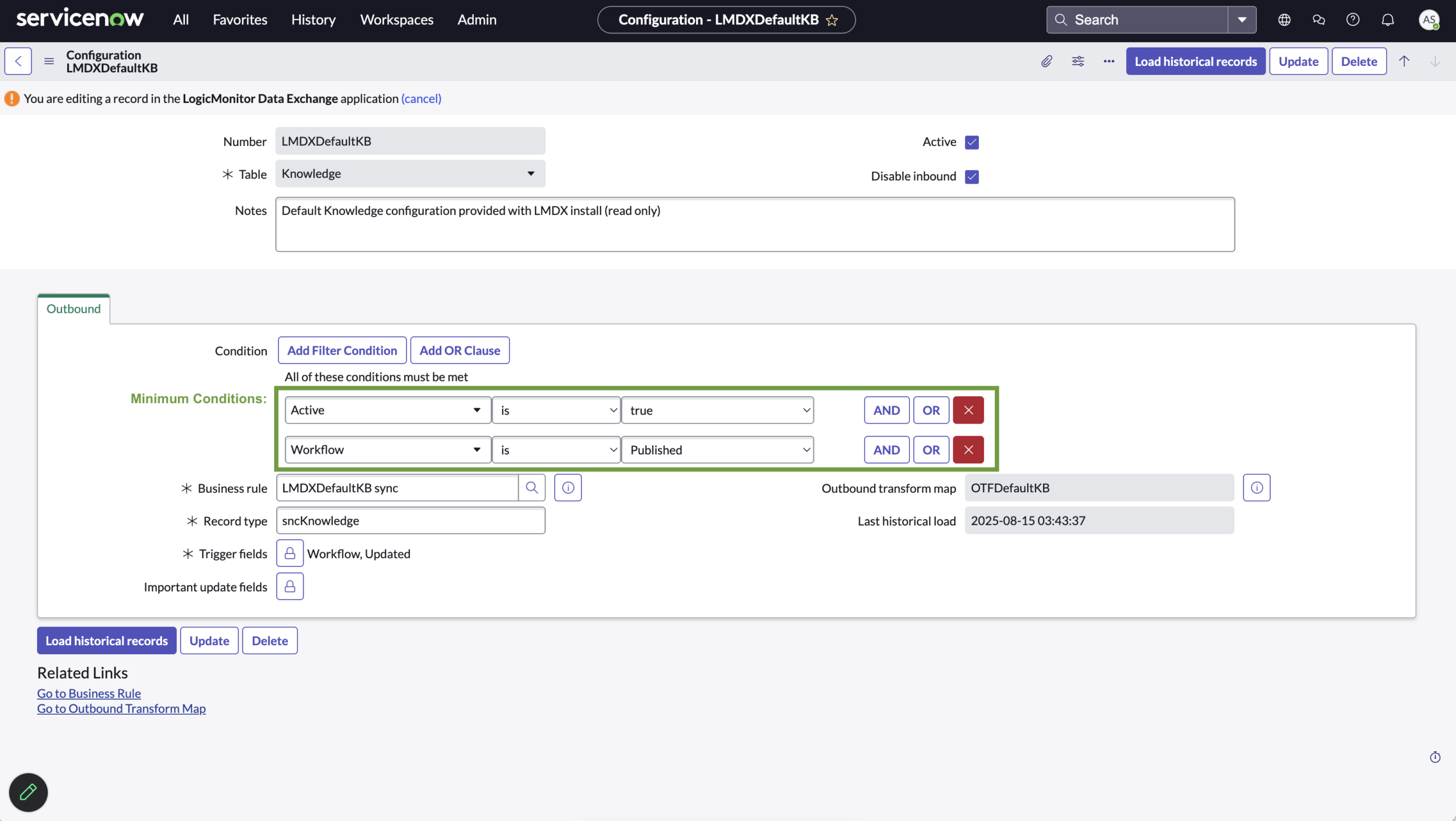Click the floating pencil edit button
Viewport: 1456px width, 821px height.
[28, 792]
